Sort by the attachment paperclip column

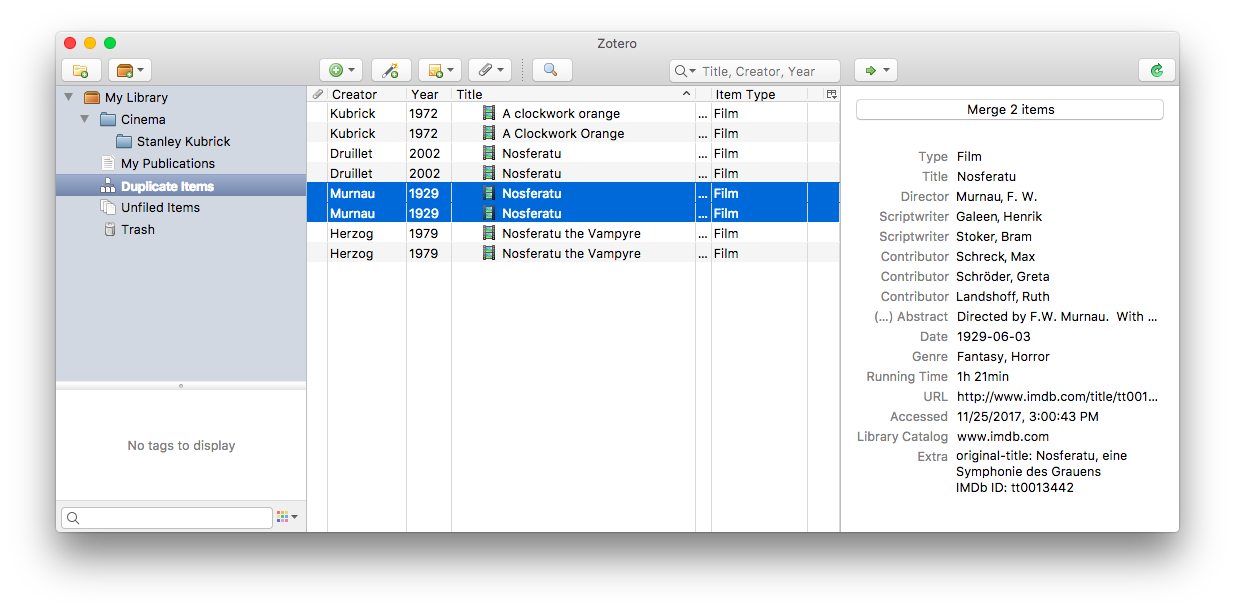point(317,94)
